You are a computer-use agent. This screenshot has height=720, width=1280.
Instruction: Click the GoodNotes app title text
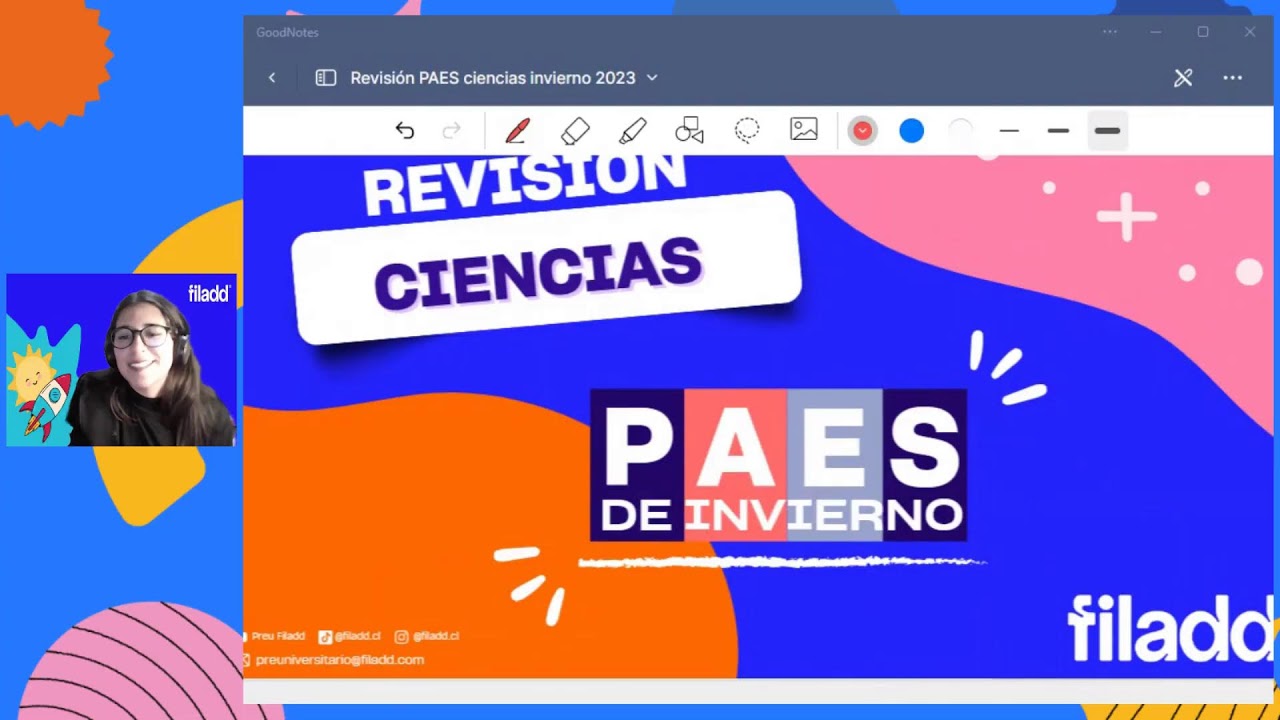[287, 32]
